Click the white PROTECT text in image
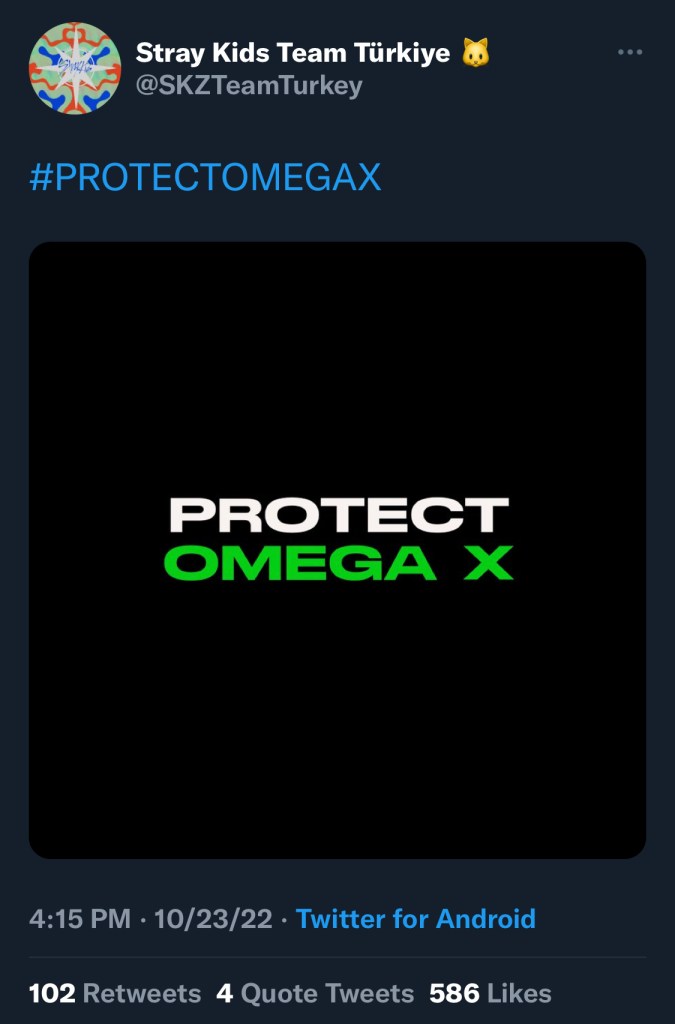 (339, 515)
